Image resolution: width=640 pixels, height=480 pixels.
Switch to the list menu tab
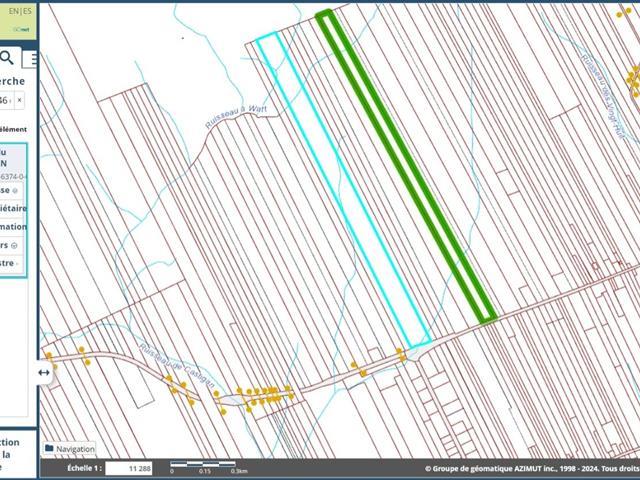[x=33, y=59]
